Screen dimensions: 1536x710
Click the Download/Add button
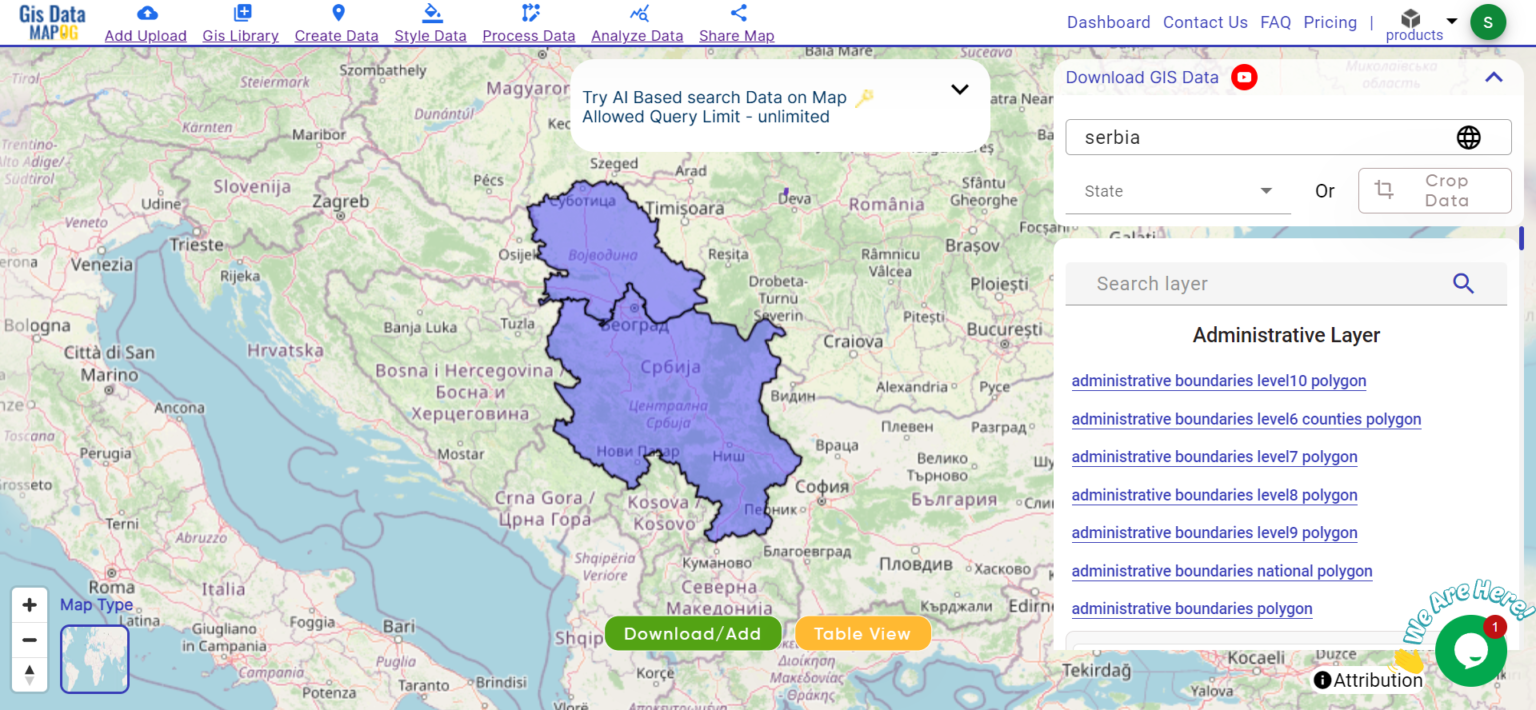pos(692,633)
